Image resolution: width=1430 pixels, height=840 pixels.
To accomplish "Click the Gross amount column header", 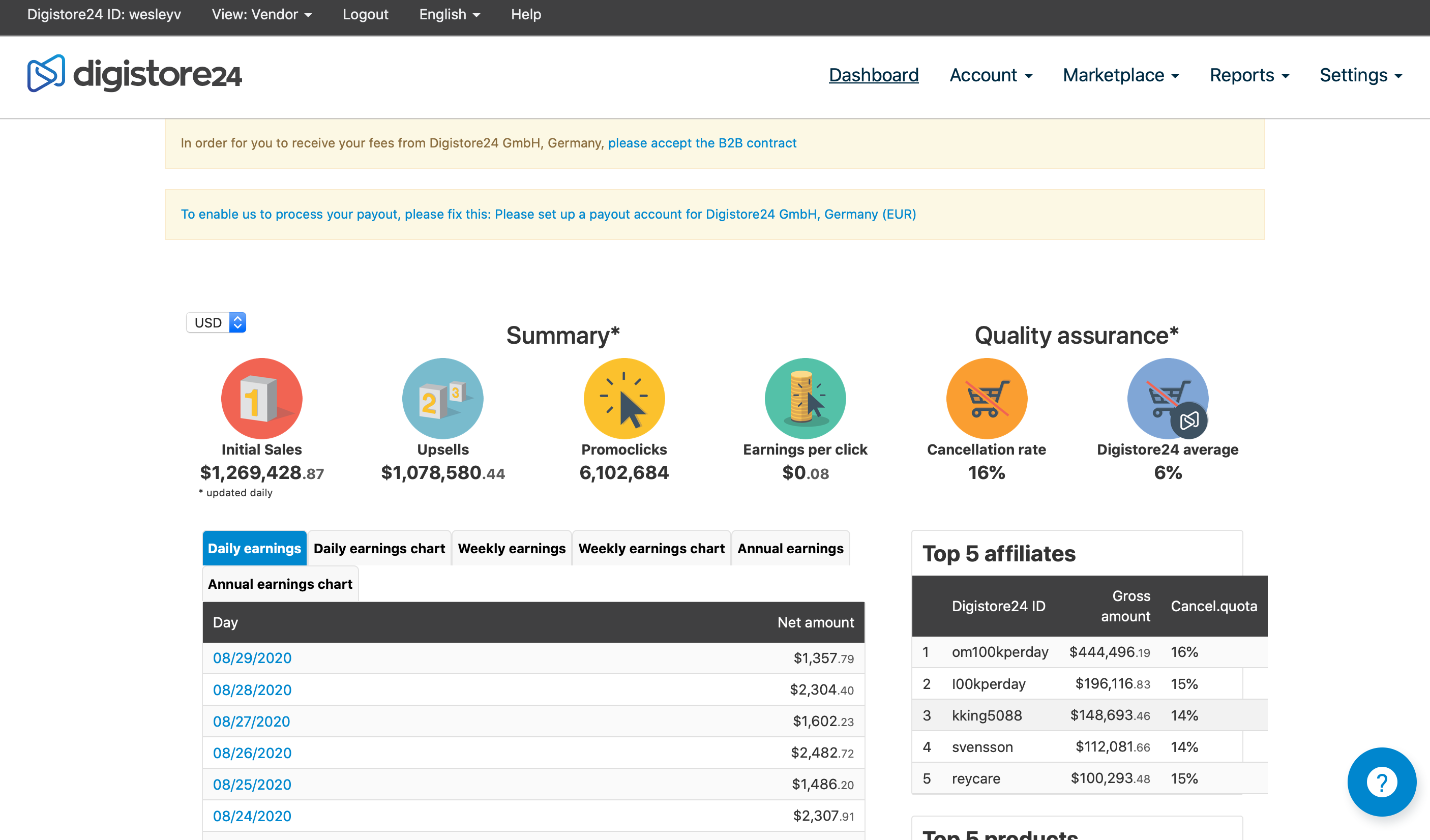I will 1125,606.
